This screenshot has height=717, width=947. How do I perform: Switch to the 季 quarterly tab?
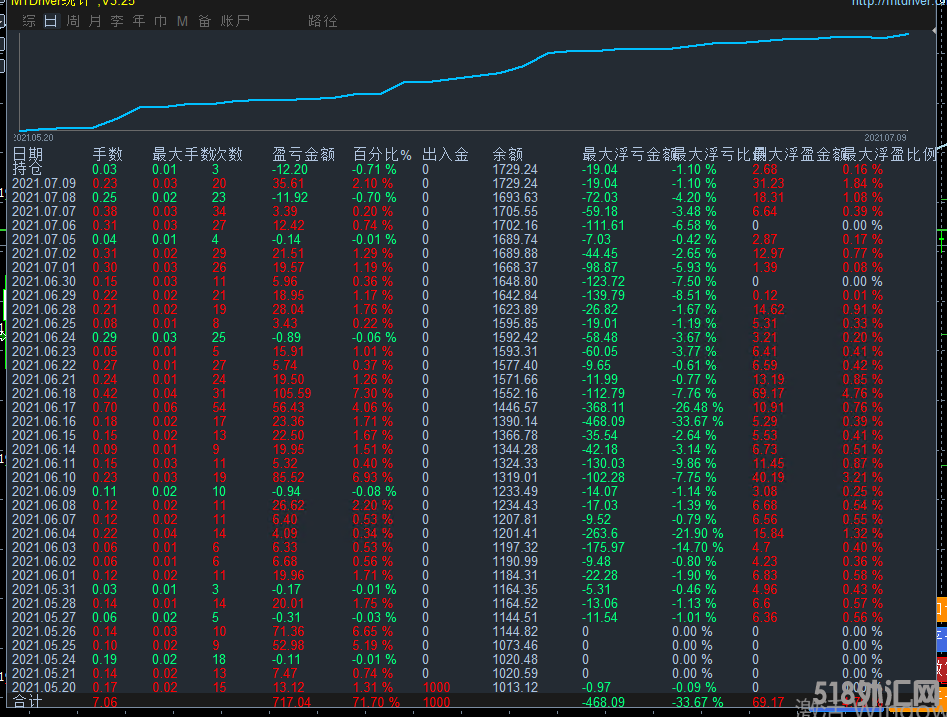pyautogui.click(x=117, y=21)
